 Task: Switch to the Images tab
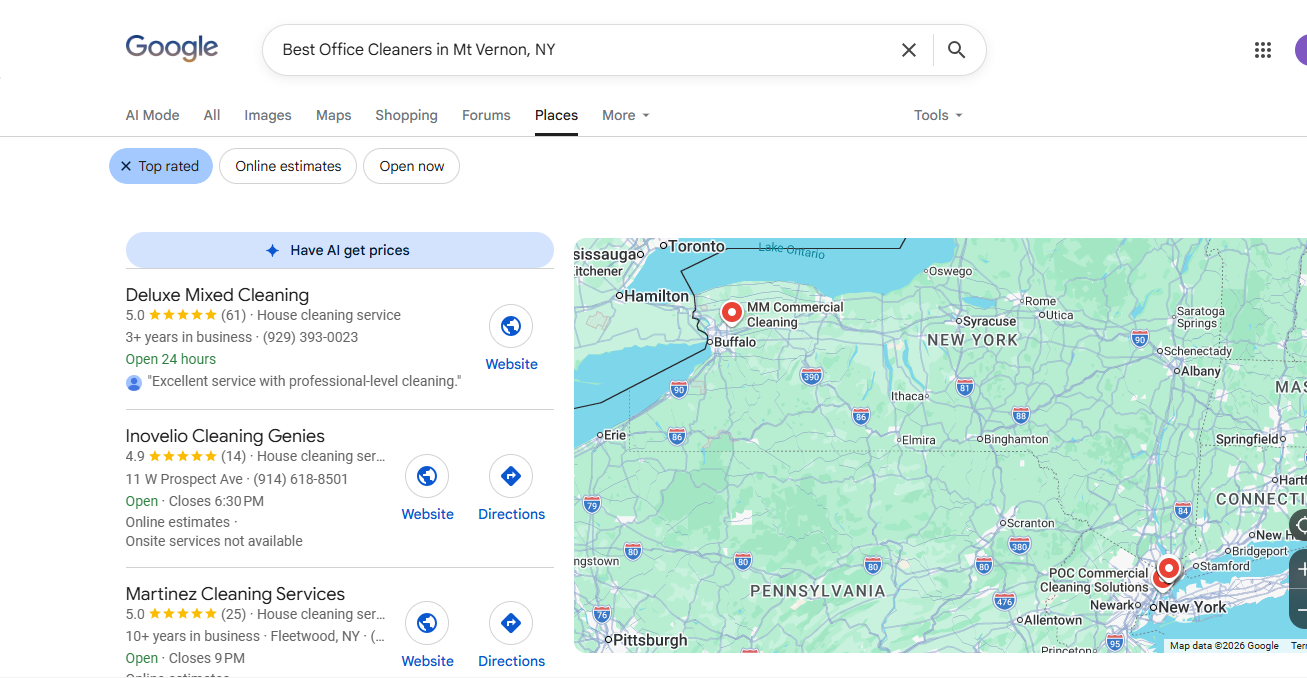[268, 115]
